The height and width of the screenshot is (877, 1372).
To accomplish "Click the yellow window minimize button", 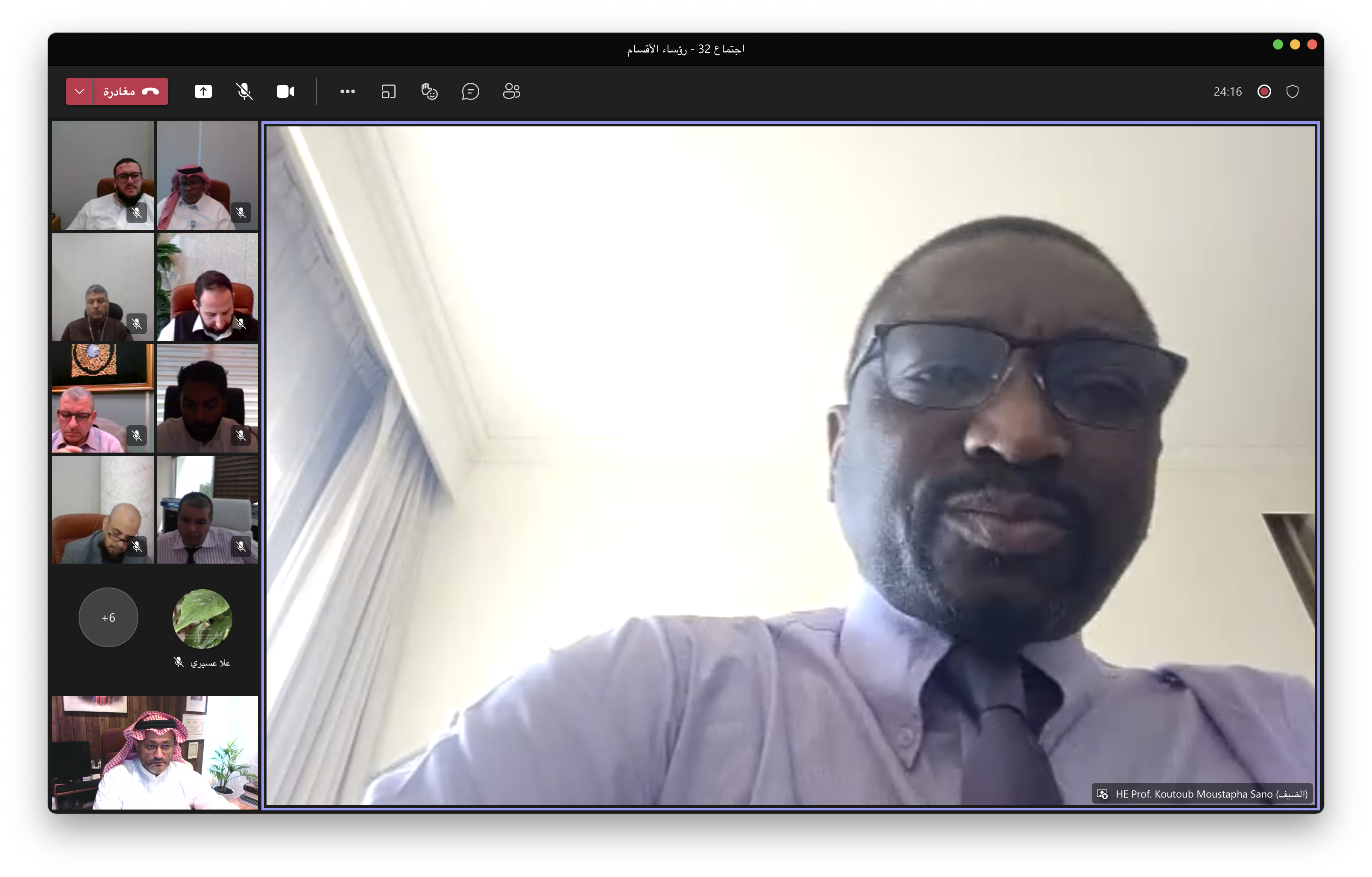I will pyautogui.click(x=1295, y=44).
